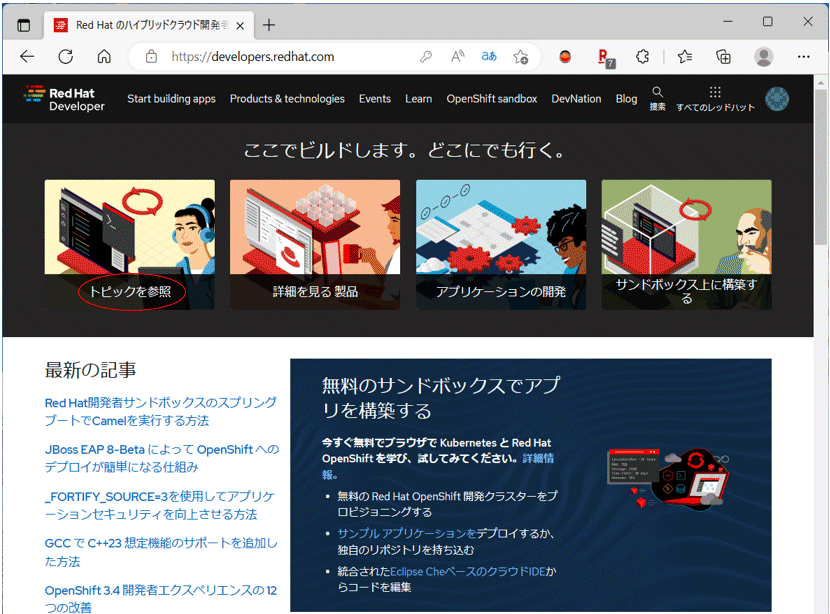
Task: Open the JBoss EAP 8-Beta article
Action: tap(161, 458)
